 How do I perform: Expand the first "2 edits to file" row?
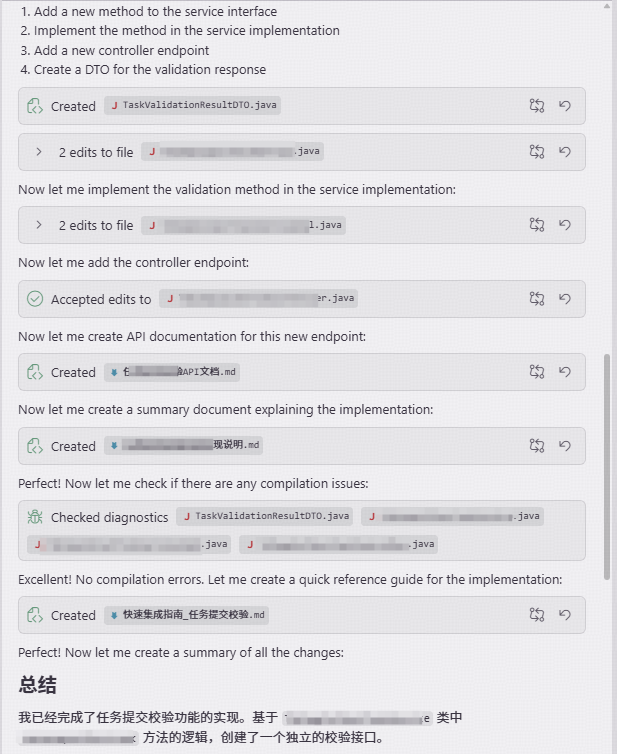point(39,153)
